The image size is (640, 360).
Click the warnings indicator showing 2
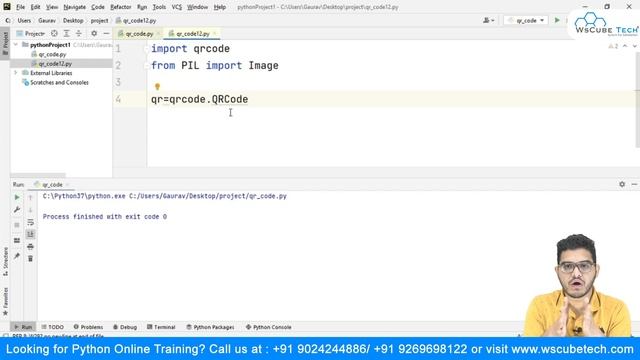(613, 46)
